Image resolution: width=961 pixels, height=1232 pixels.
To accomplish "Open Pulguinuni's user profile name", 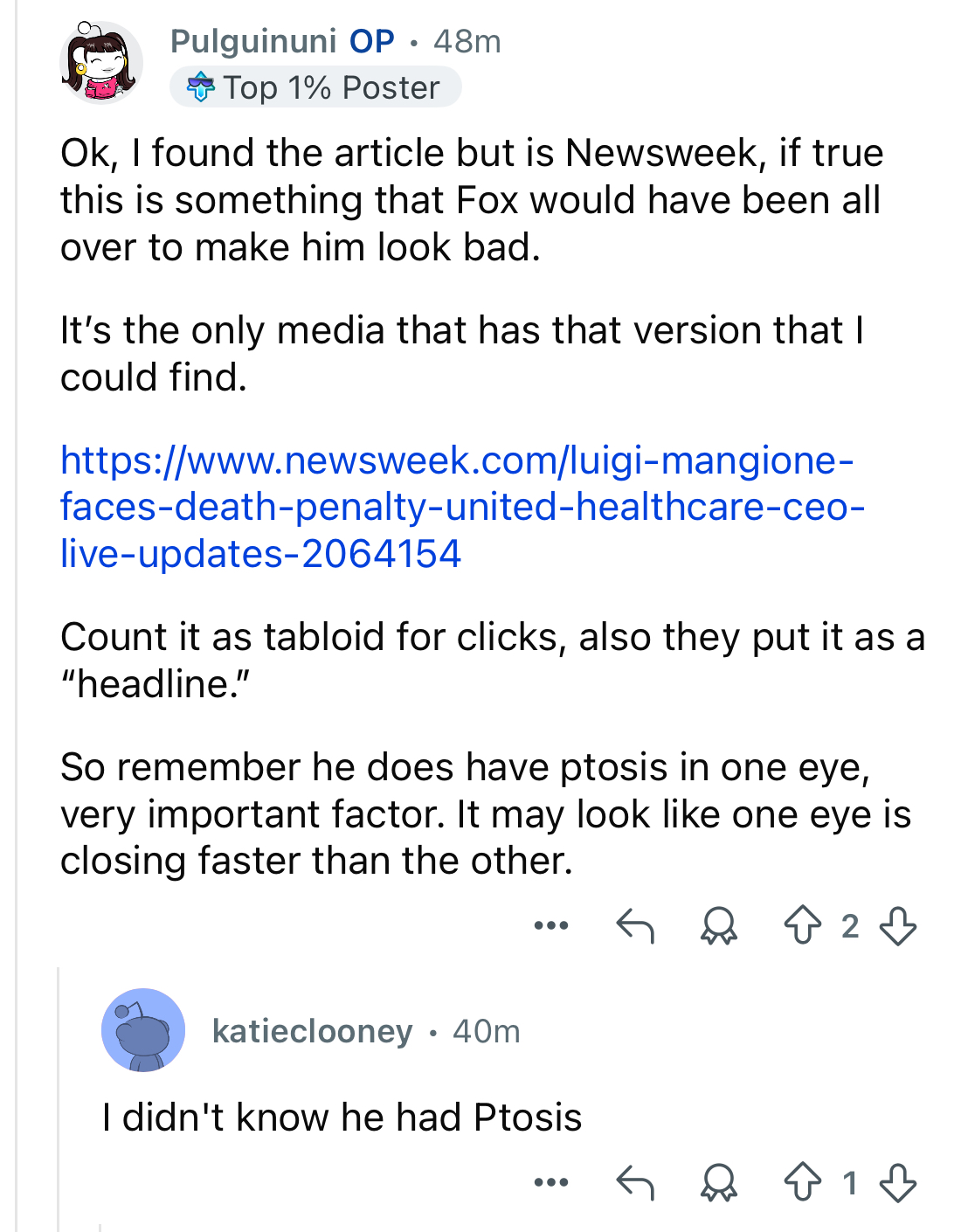I will click(253, 41).
